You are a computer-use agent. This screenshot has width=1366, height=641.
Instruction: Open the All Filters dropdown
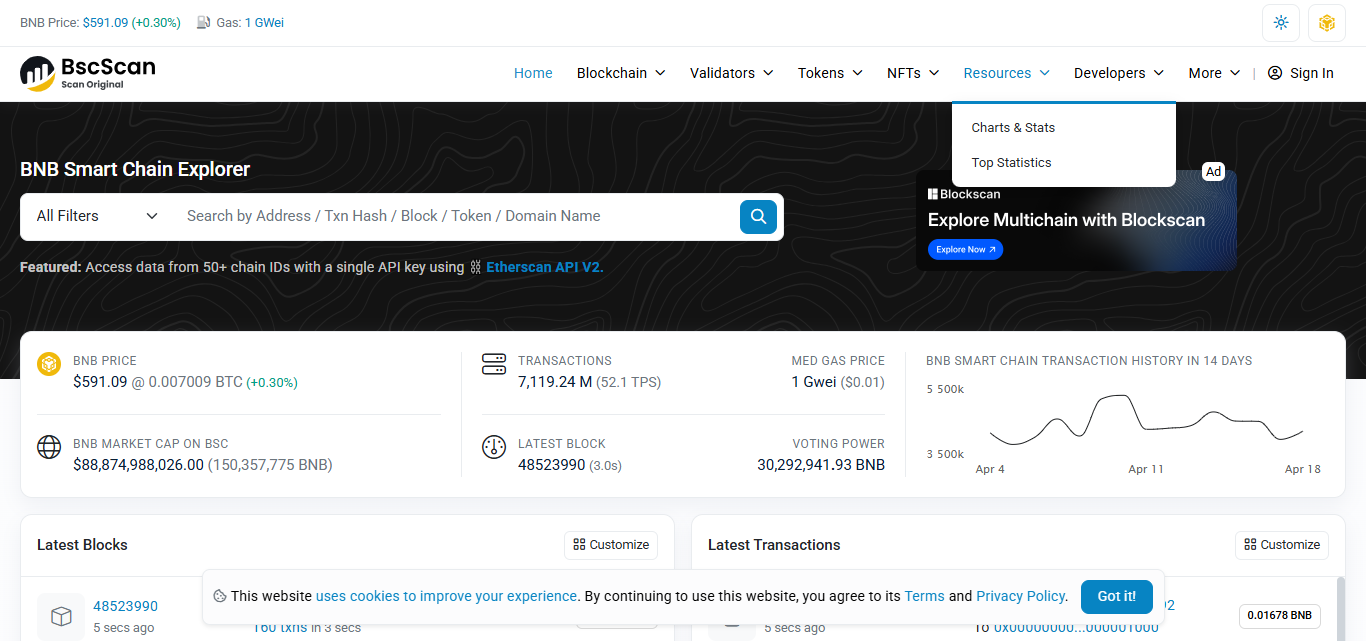point(97,216)
